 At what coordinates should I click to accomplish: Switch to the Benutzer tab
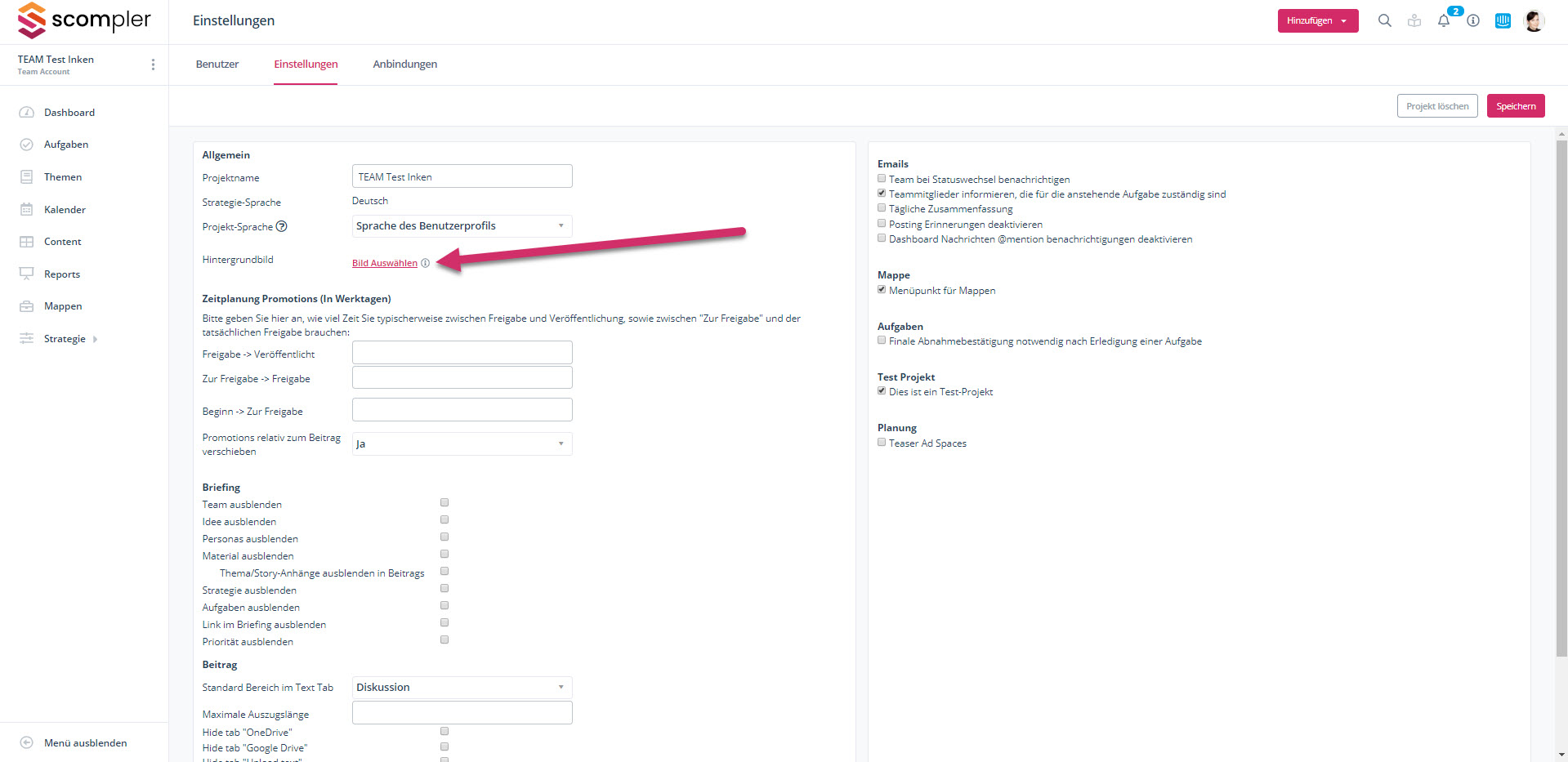click(217, 65)
